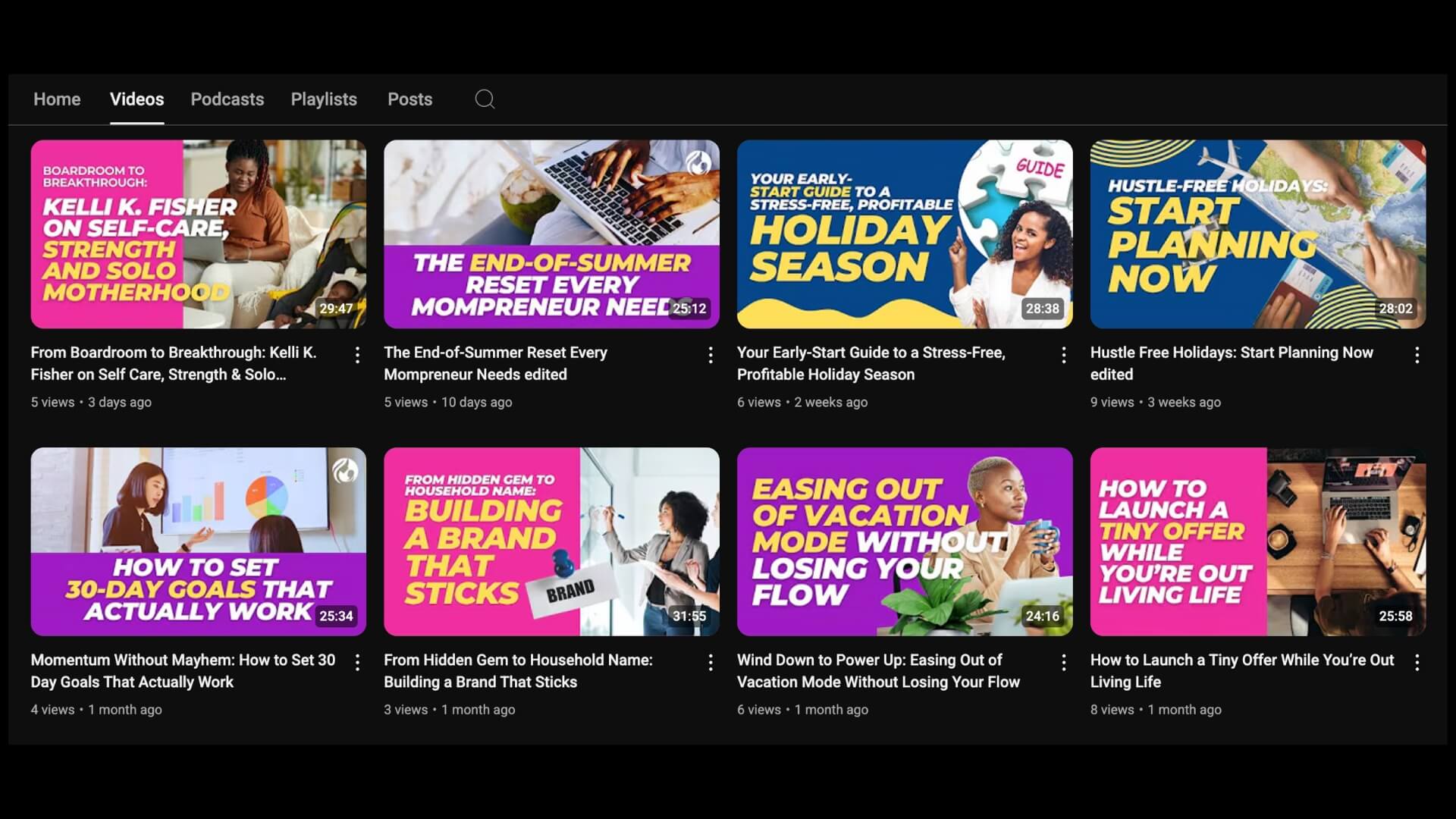Click the 29:47 duration badge
This screenshot has height=819, width=1456.
click(x=336, y=309)
